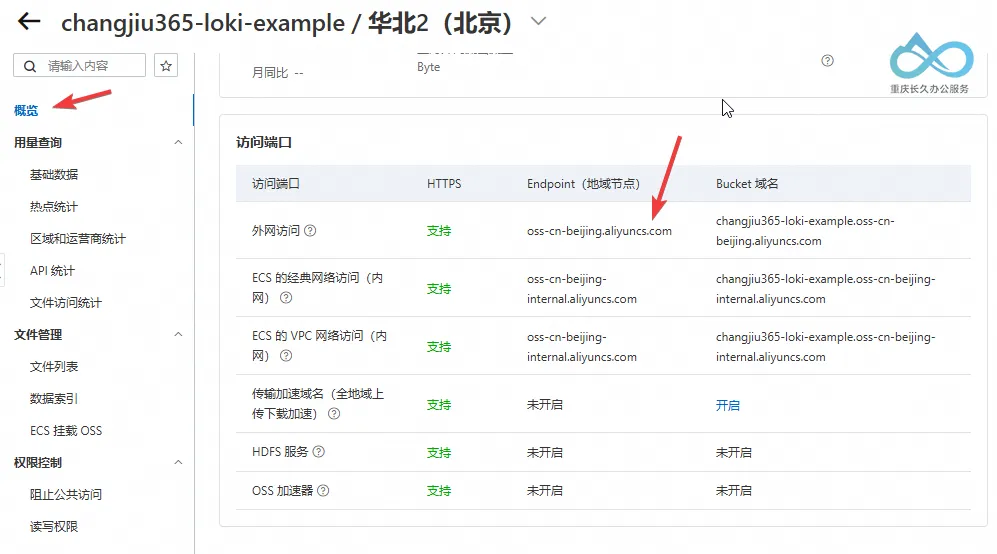Click the search box in sidebar
Screen dimensions: 997x554
(79, 66)
